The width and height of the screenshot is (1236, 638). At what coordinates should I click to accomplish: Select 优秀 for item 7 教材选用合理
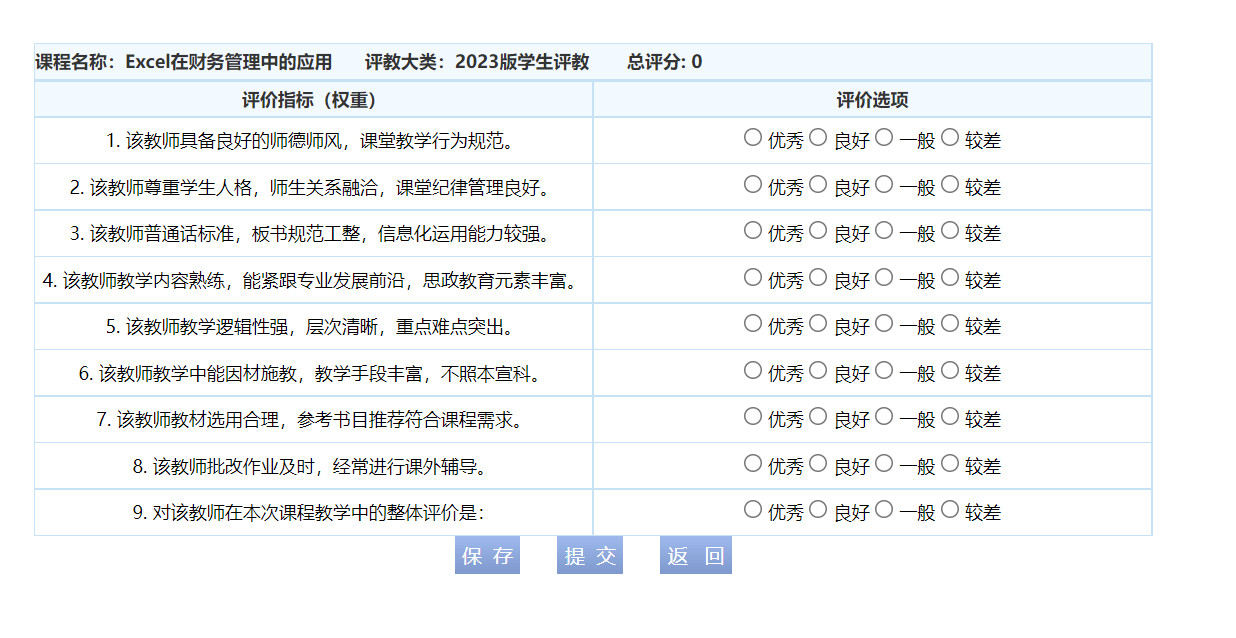[x=753, y=416]
